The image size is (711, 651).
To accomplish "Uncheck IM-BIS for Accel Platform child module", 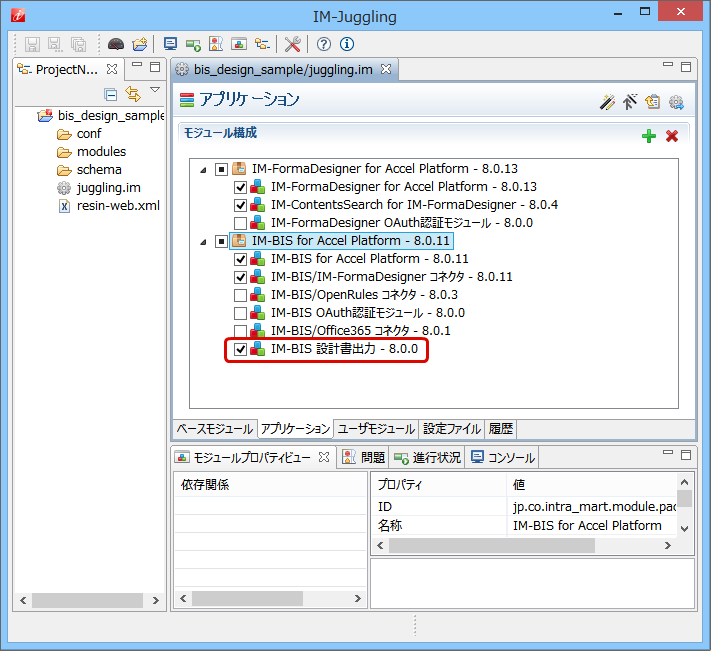I will (x=240, y=259).
